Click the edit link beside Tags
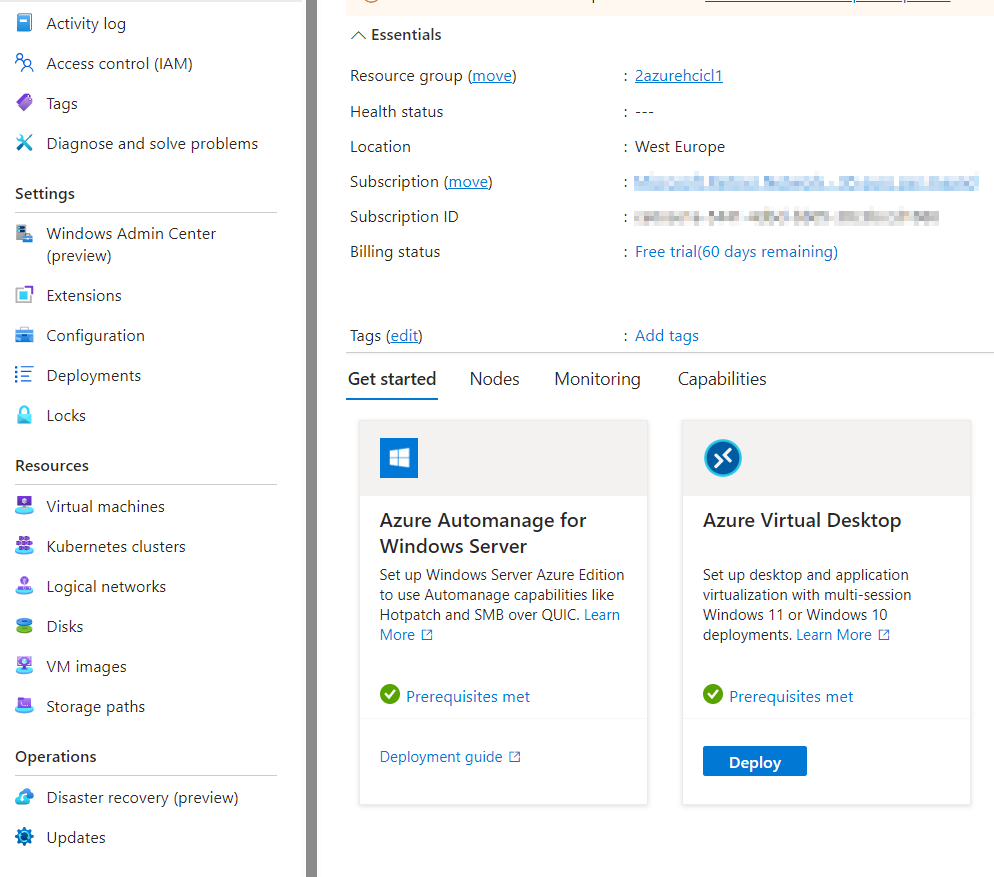Image resolution: width=994 pixels, height=877 pixels. coord(404,335)
